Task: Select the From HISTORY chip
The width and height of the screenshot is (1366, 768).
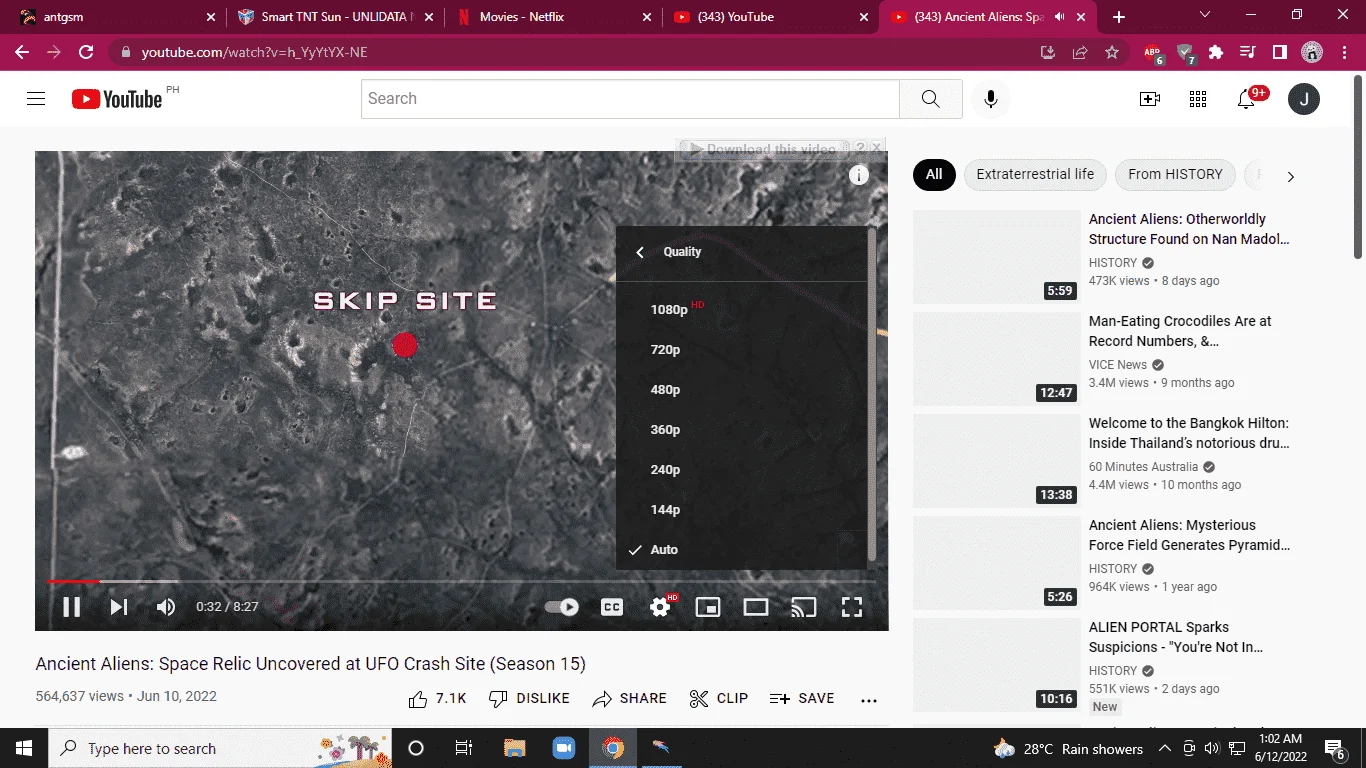Action: pyautogui.click(x=1175, y=174)
